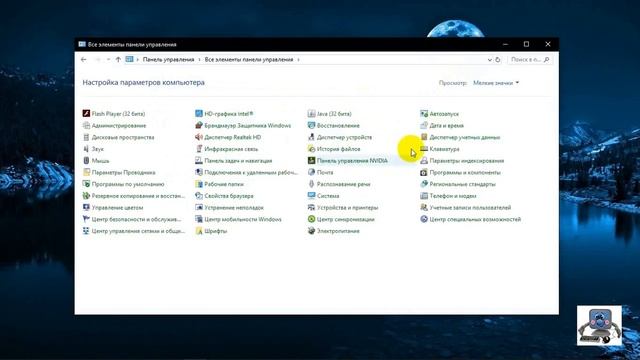The height and width of the screenshot is (360, 640).
Task: Open the Администрирование icon
Action: point(86,125)
